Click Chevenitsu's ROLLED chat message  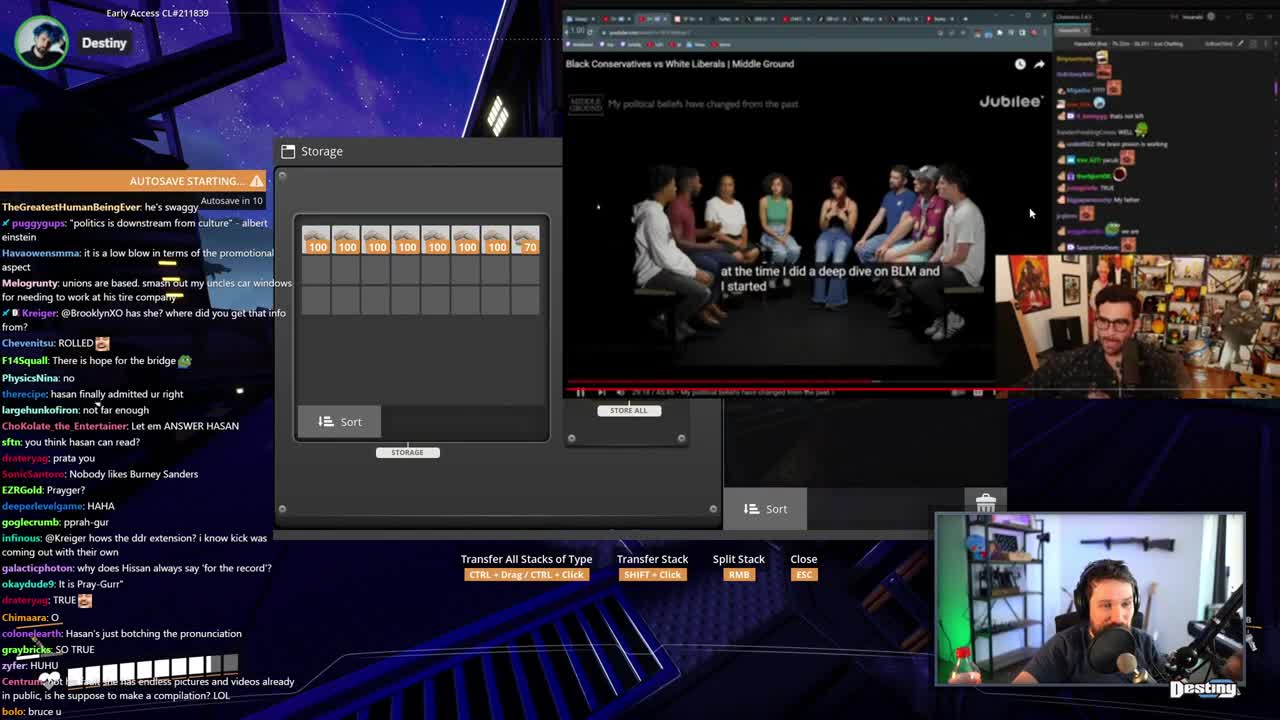click(55, 343)
